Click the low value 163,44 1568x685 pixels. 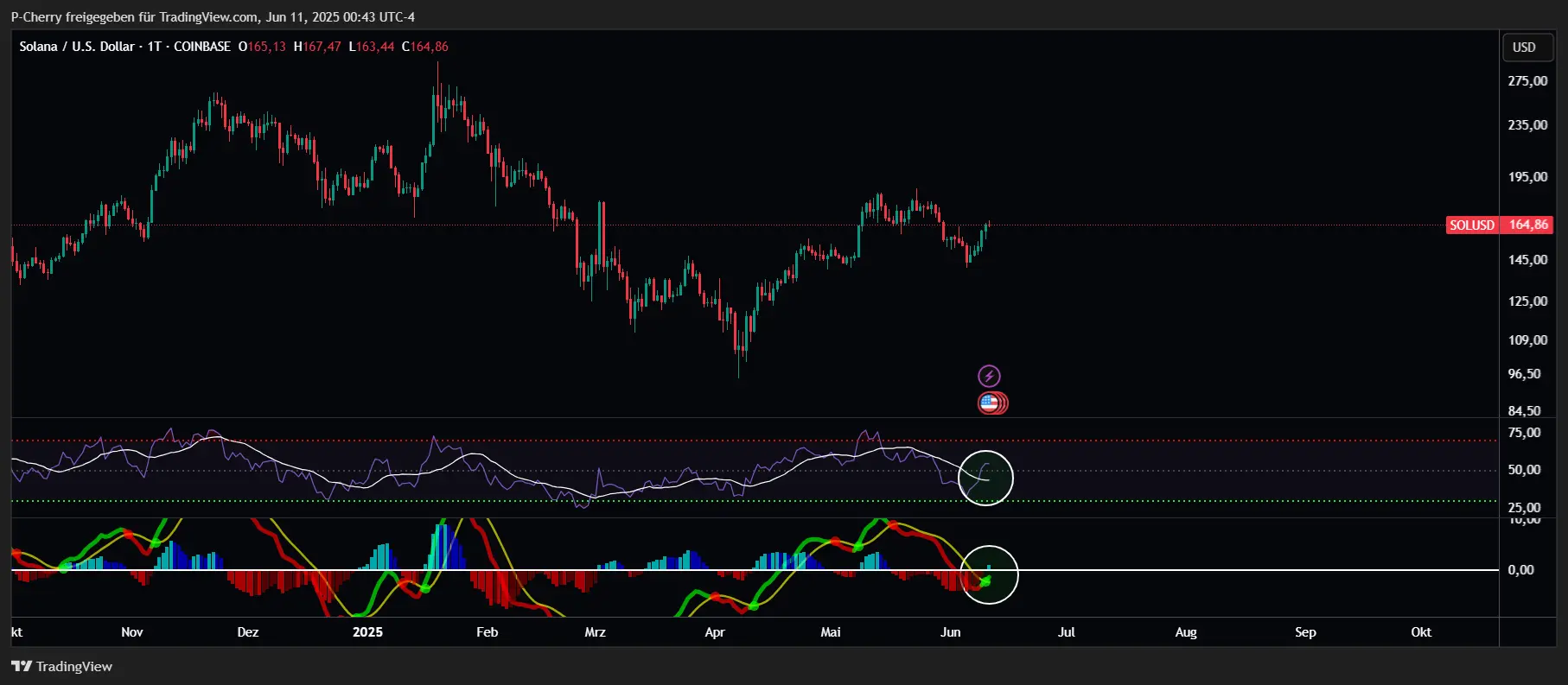pos(375,47)
